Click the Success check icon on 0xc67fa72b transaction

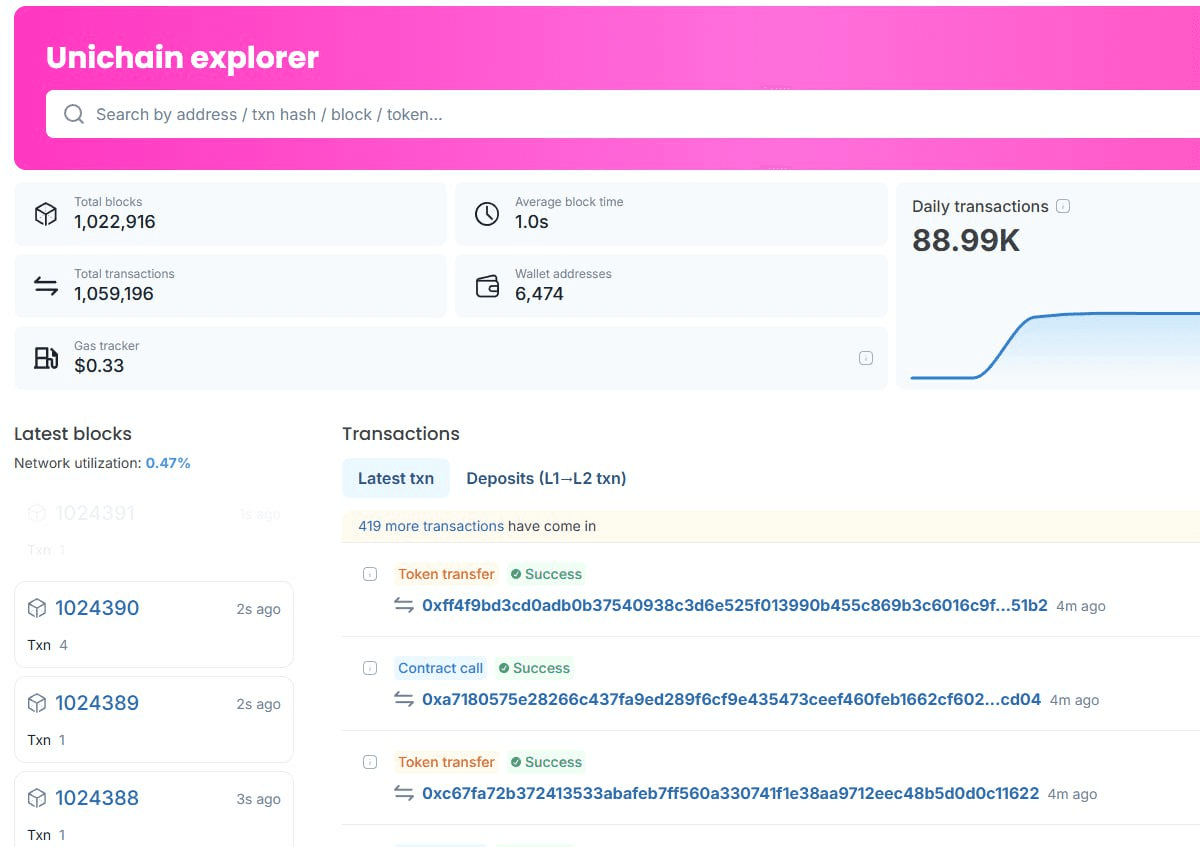516,762
